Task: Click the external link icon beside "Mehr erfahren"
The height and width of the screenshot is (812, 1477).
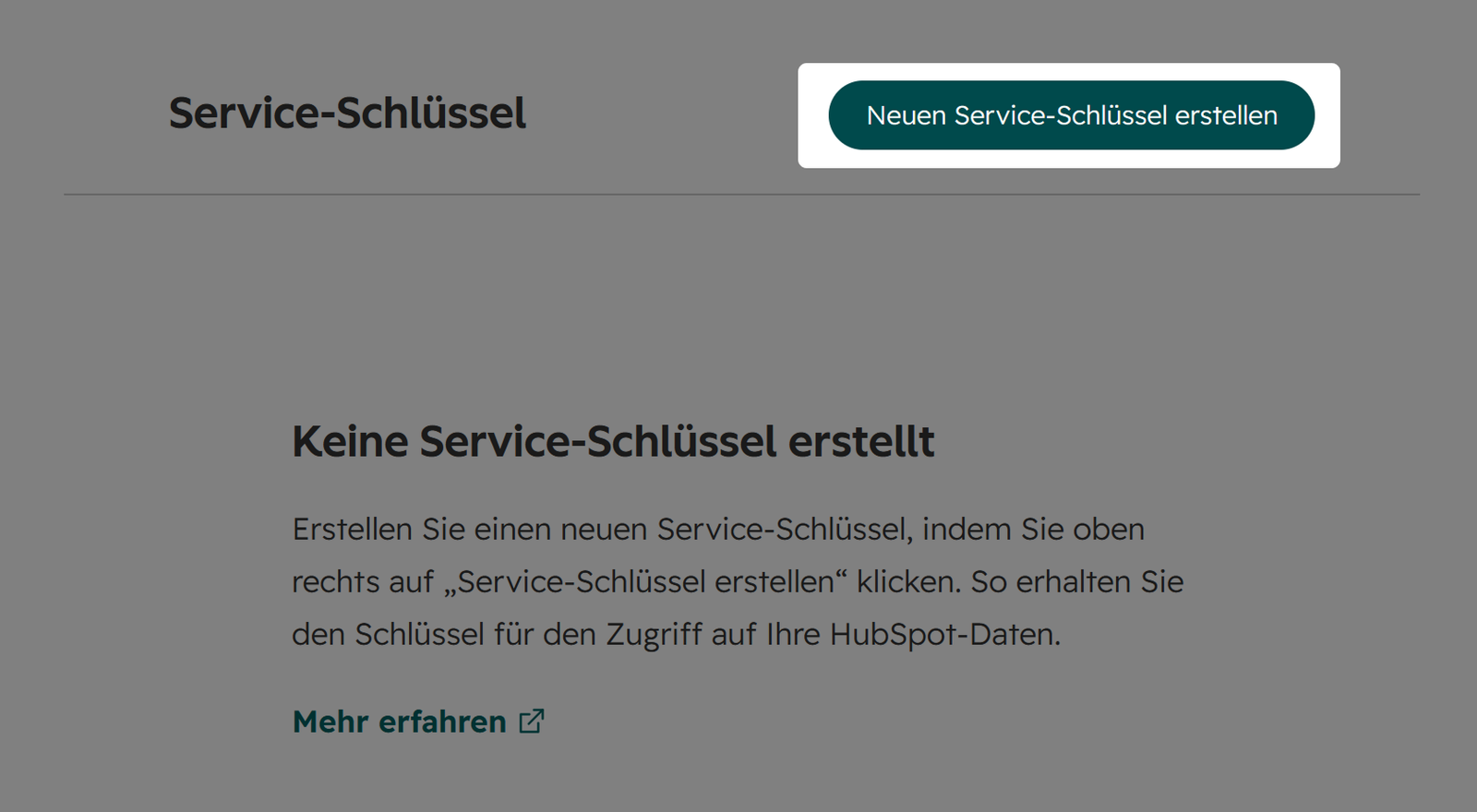Action: point(532,721)
